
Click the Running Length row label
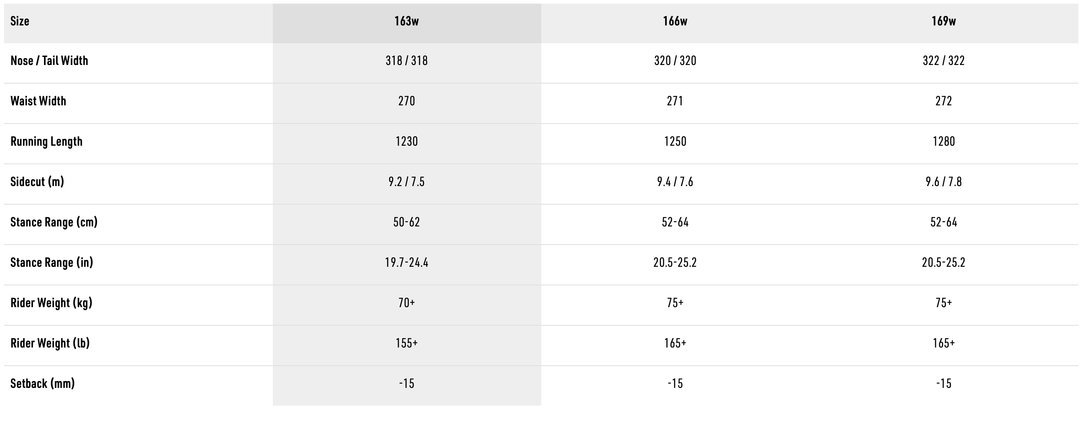[x=46, y=141]
